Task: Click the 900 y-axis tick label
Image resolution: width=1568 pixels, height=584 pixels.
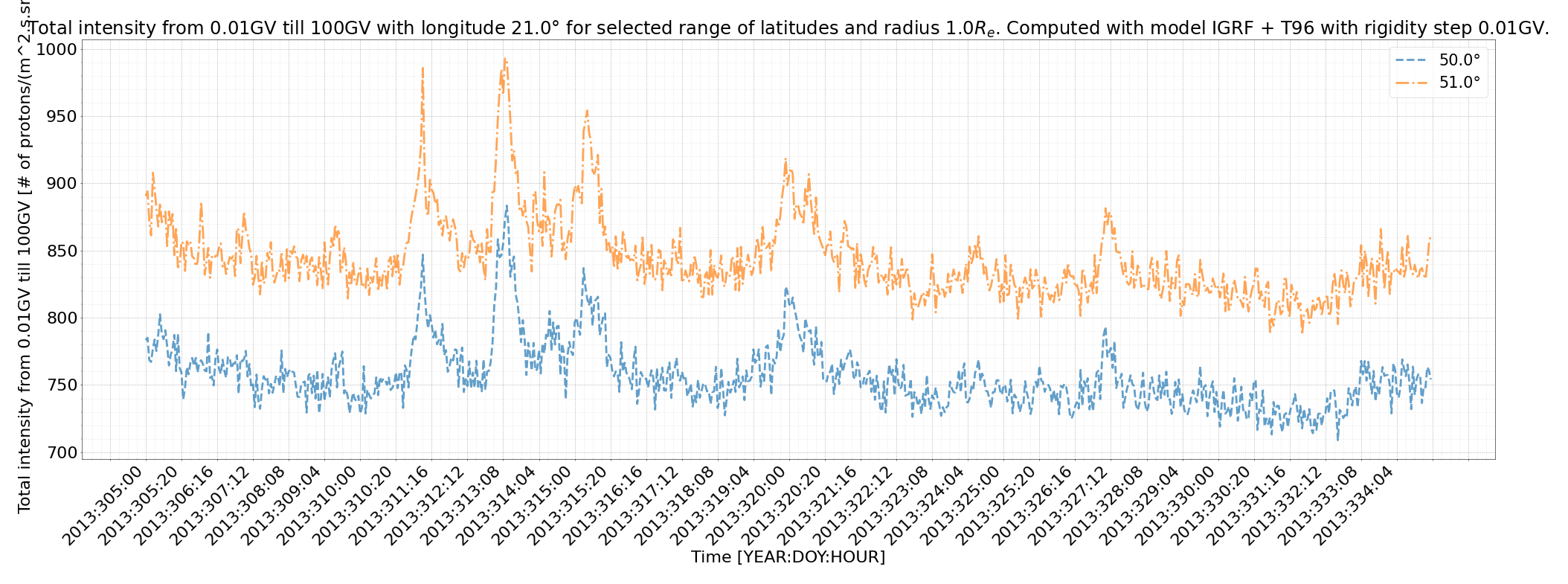Action: coord(60,184)
